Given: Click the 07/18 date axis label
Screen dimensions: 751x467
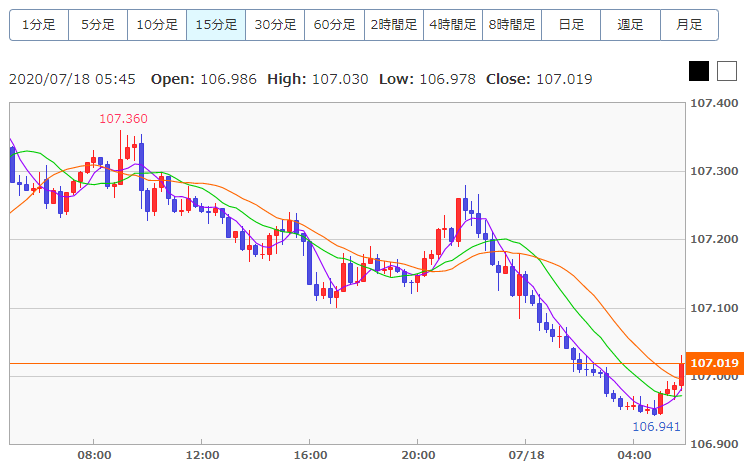Looking at the screenshot, I should tap(526, 455).
